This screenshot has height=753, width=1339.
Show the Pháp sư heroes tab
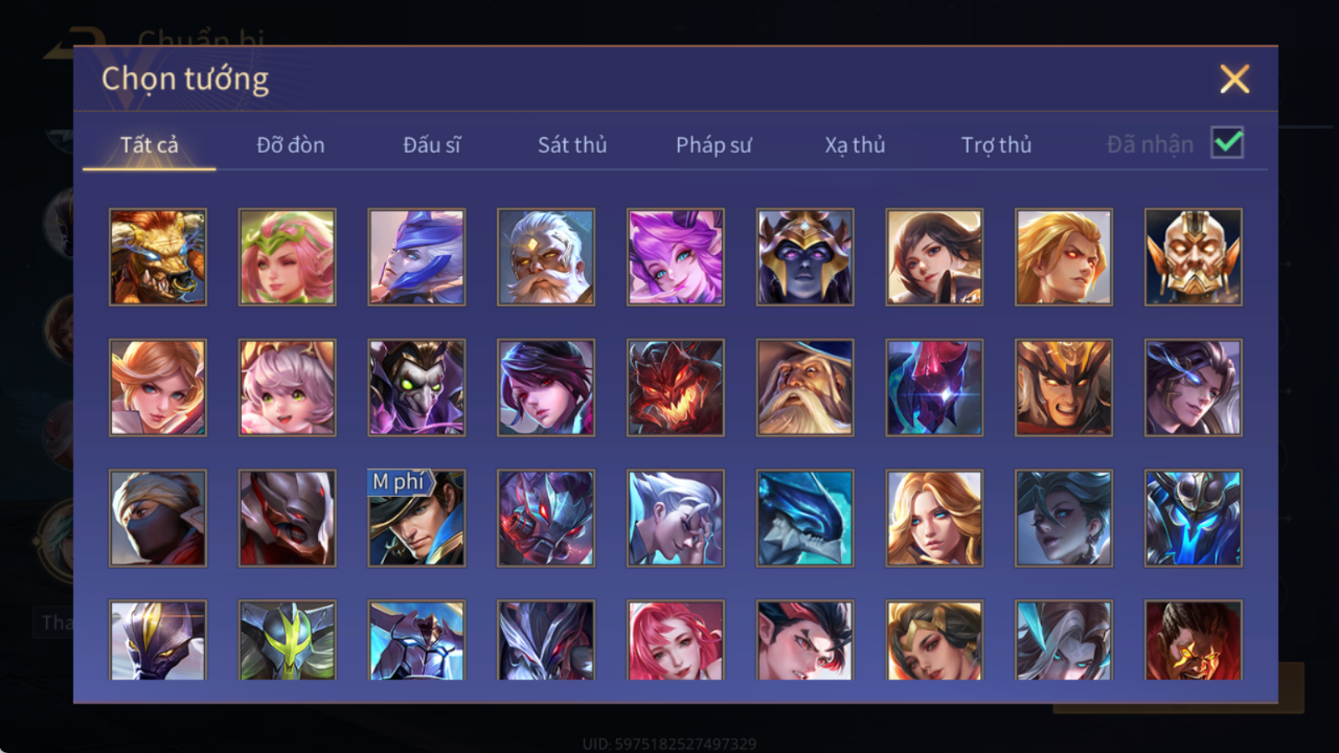713,145
